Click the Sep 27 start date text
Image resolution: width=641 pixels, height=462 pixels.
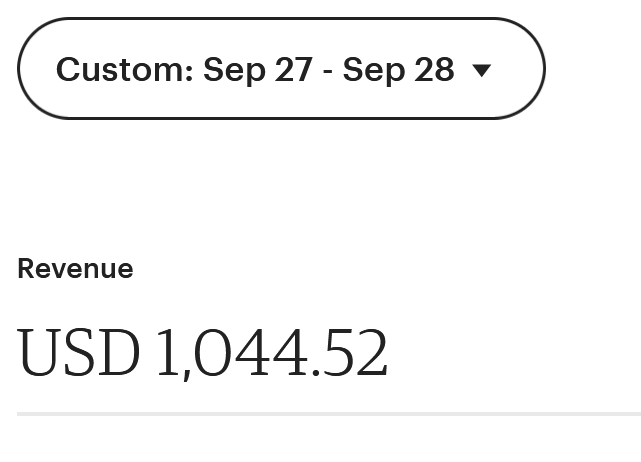pos(257,69)
